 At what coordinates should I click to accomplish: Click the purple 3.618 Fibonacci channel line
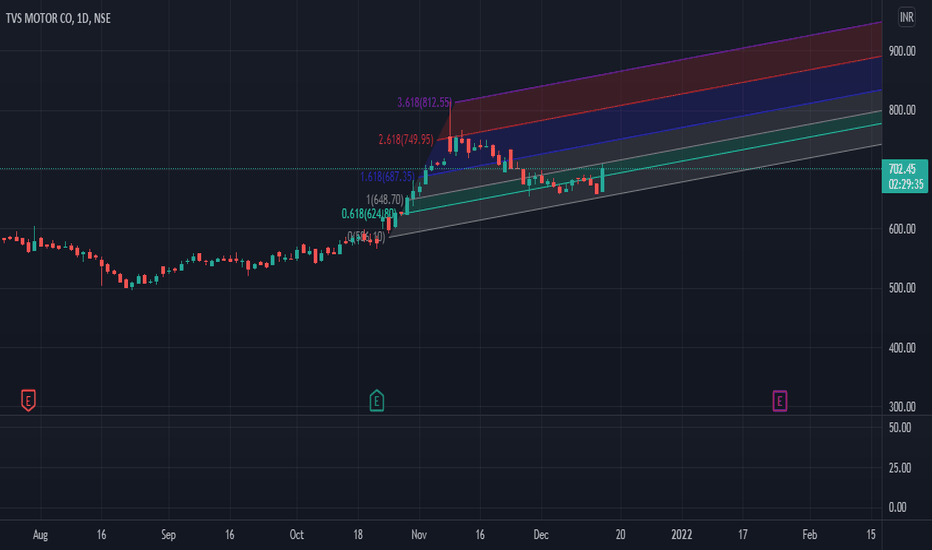pos(668,62)
